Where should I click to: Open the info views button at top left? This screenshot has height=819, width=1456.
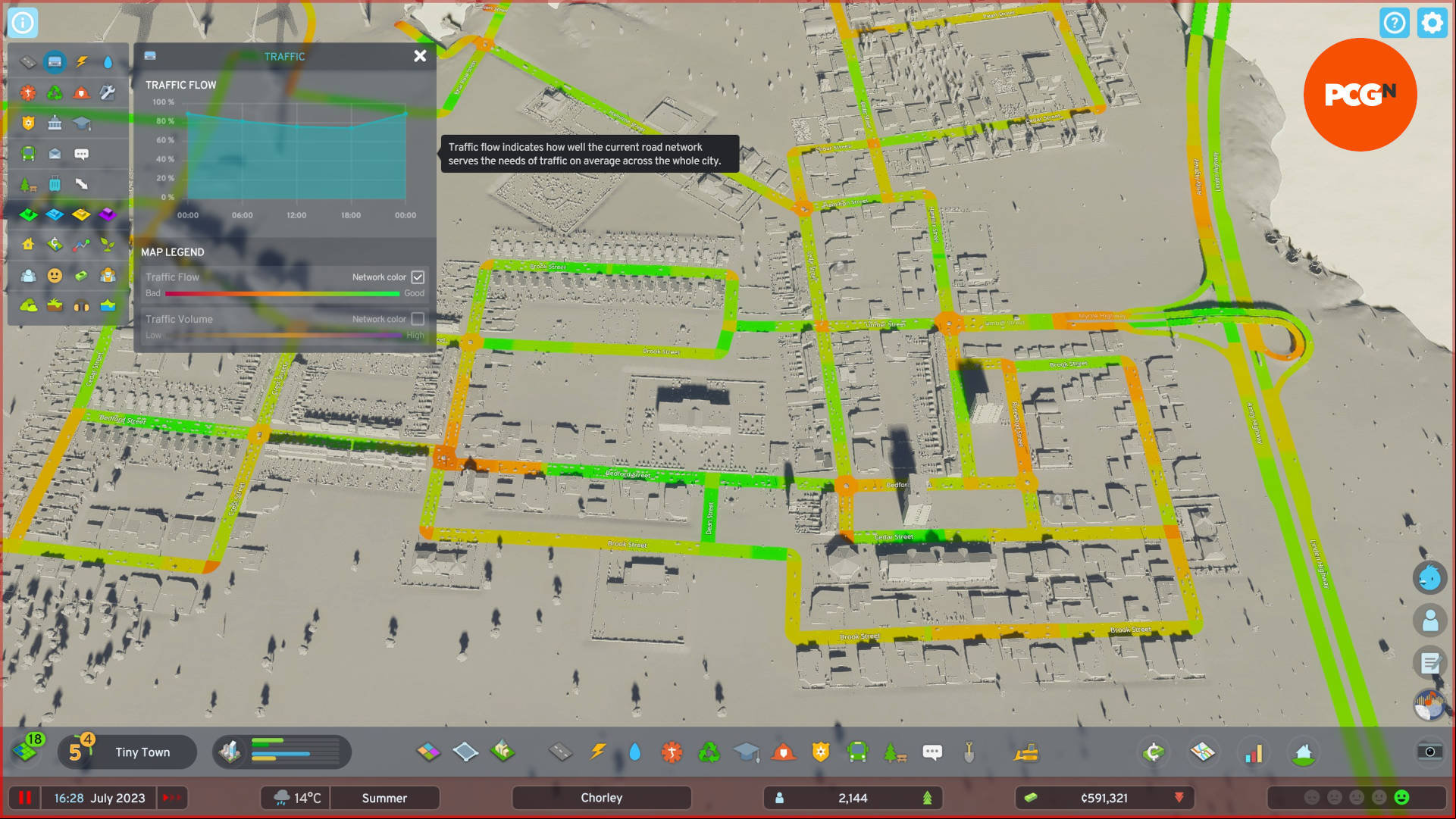23,23
